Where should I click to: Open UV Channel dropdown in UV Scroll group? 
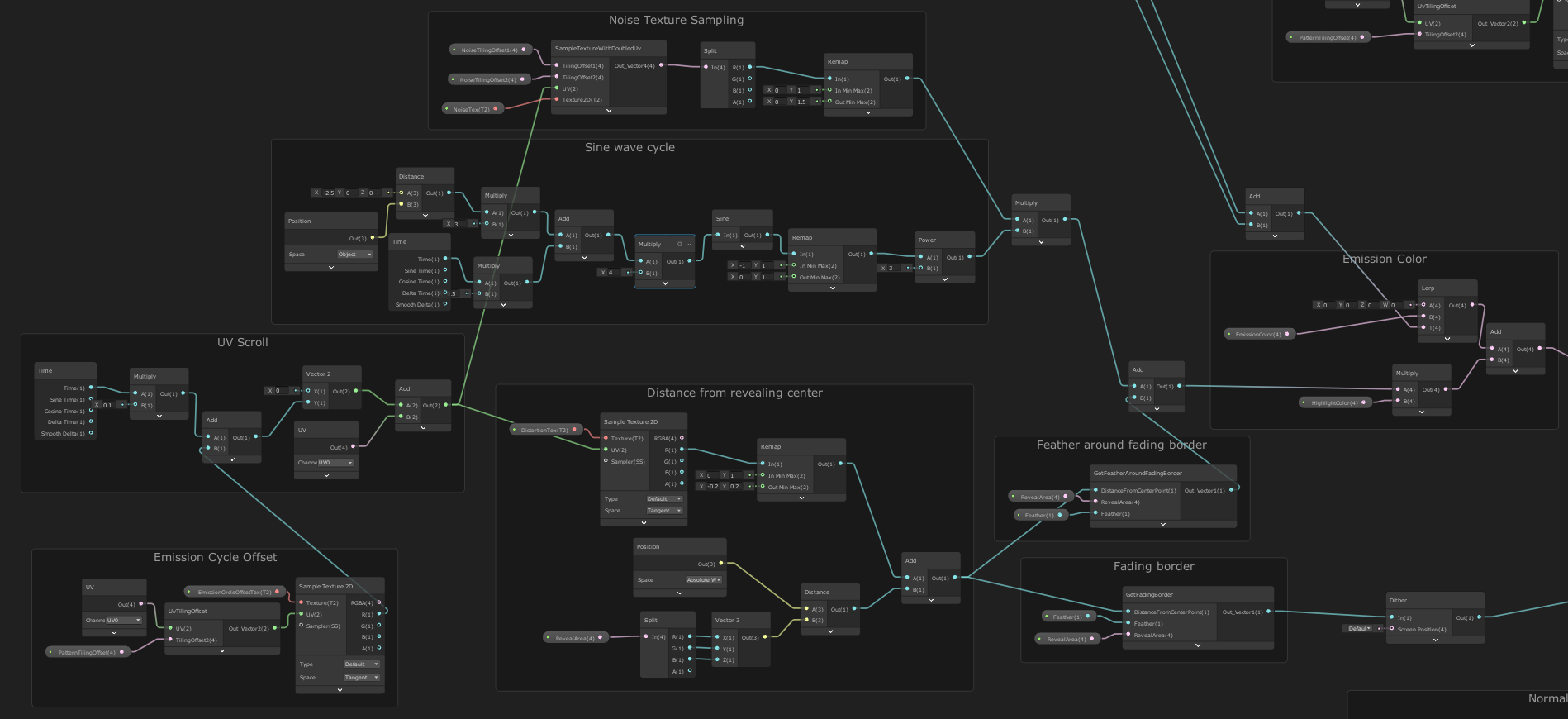click(x=336, y=463)
